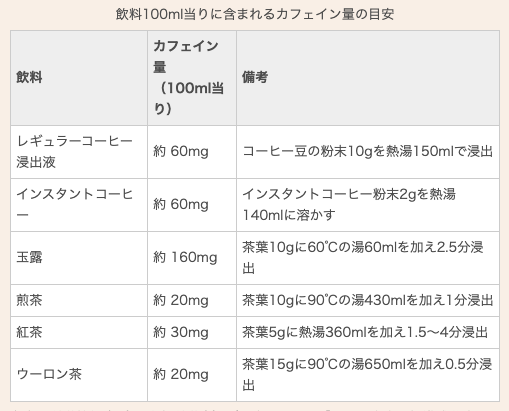Select the 約 30mg caffeine value
509x411 pixels.
pyautogui.click(x=181, y=332)
